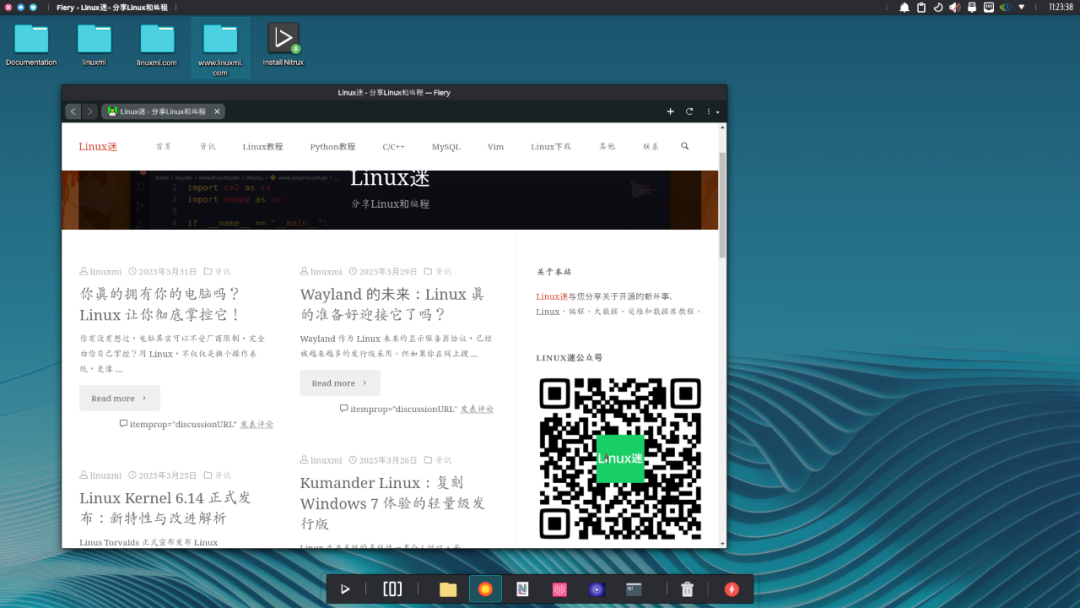Click the clock showing 11:23:38

pos(1061,7)
